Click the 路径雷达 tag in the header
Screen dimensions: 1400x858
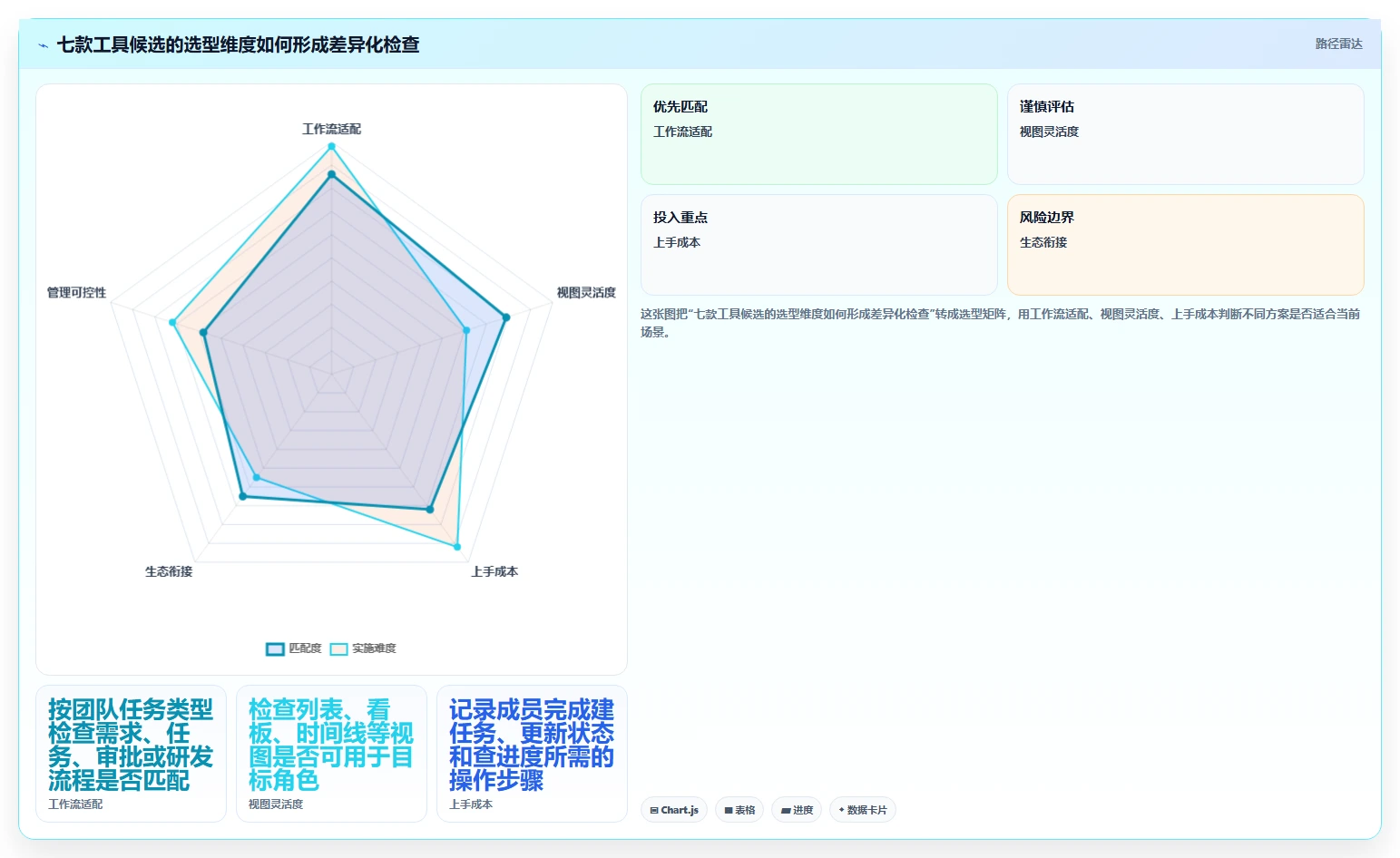pos(1338,44)
